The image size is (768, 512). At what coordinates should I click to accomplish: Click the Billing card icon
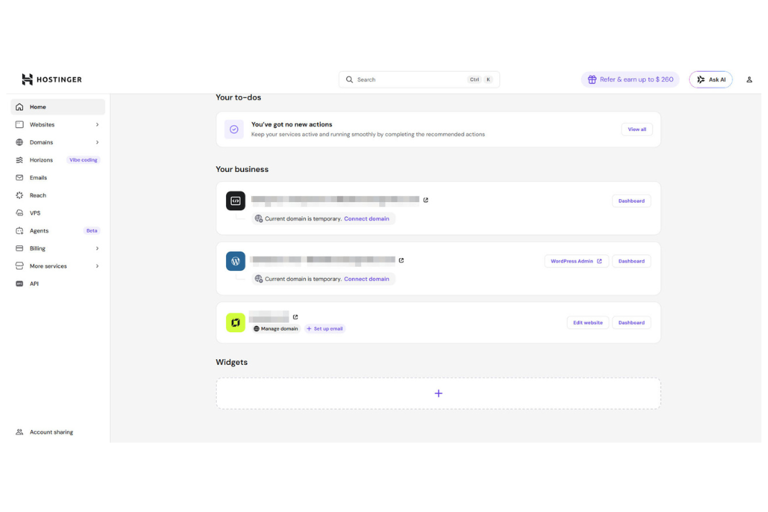tap(20, 248)
